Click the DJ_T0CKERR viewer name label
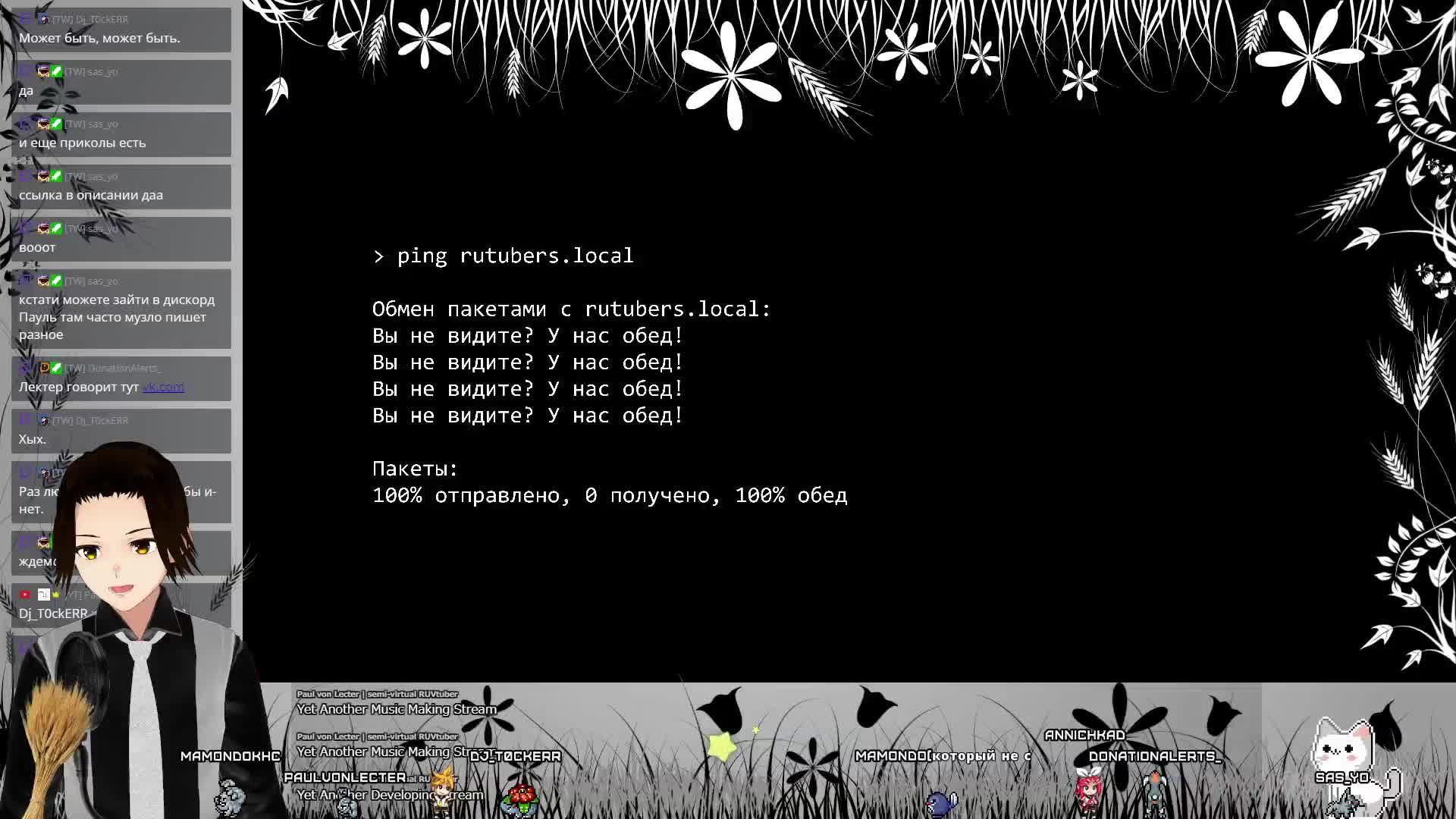 tap(515, 756)
